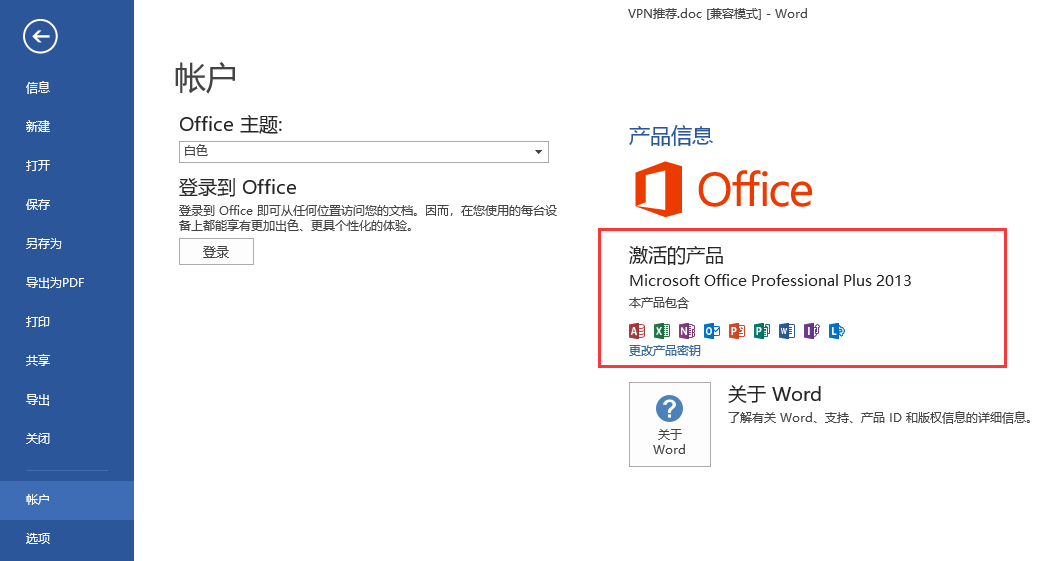Click the 帐户 page heading

(x=205, y=78)
